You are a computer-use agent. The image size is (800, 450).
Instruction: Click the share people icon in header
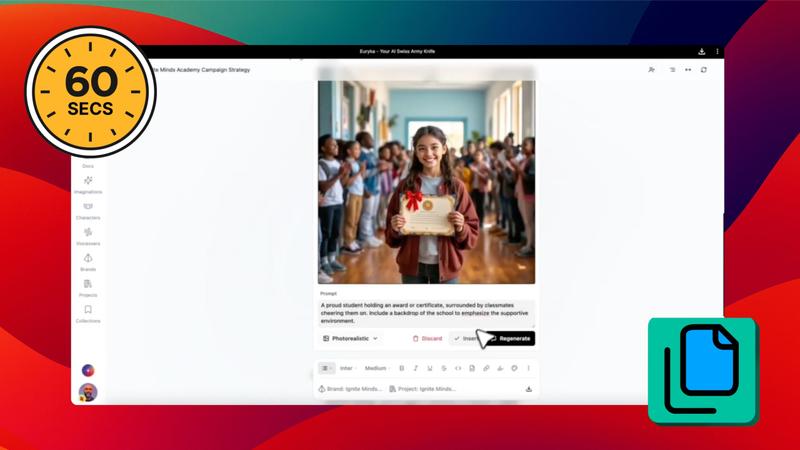(652, 70)
